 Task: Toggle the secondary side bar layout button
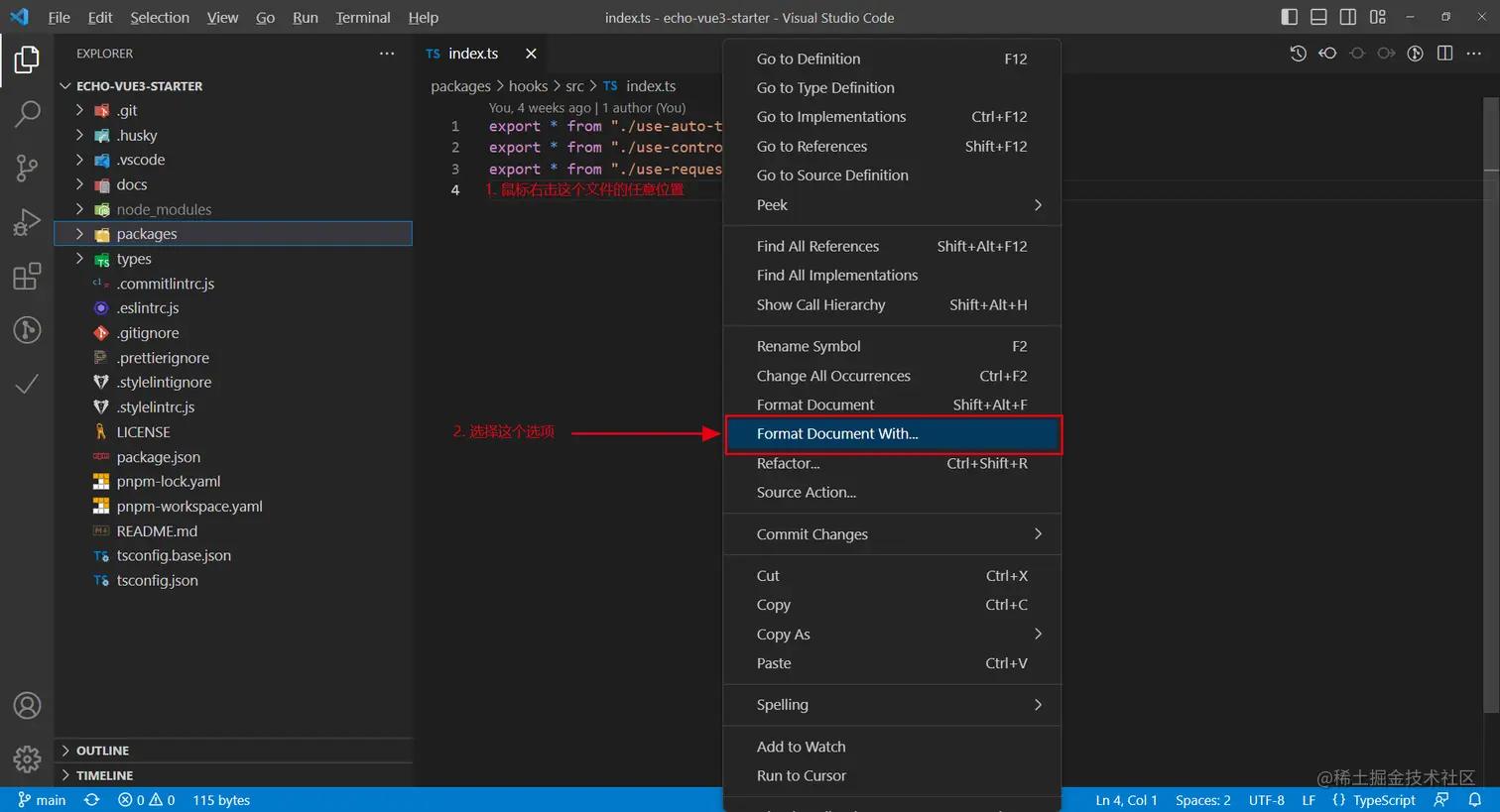[x=1348, y=17]
